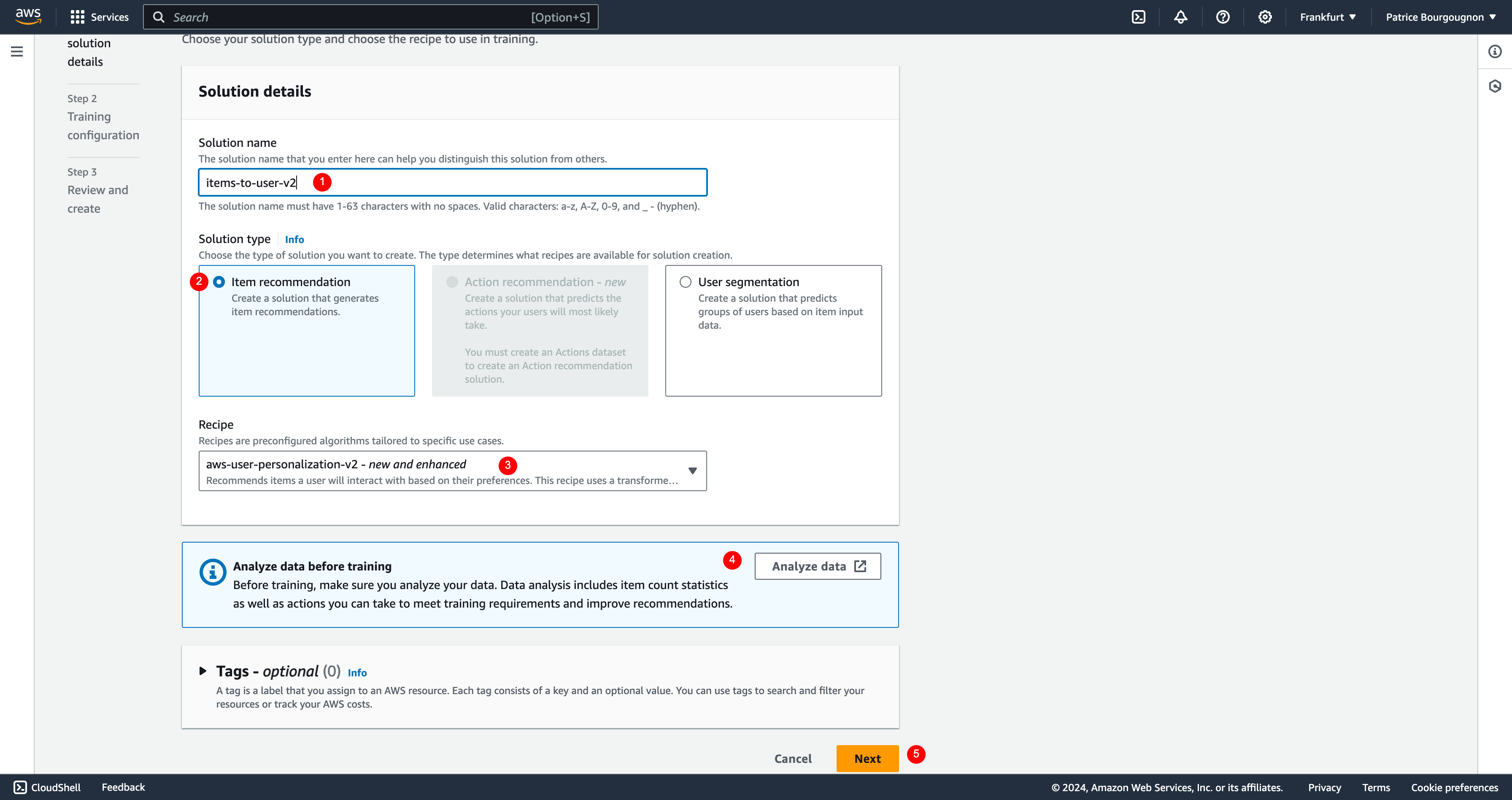Open Cookie preferences in the footer
This screenshot has width=1512, height=800.
1455,788
